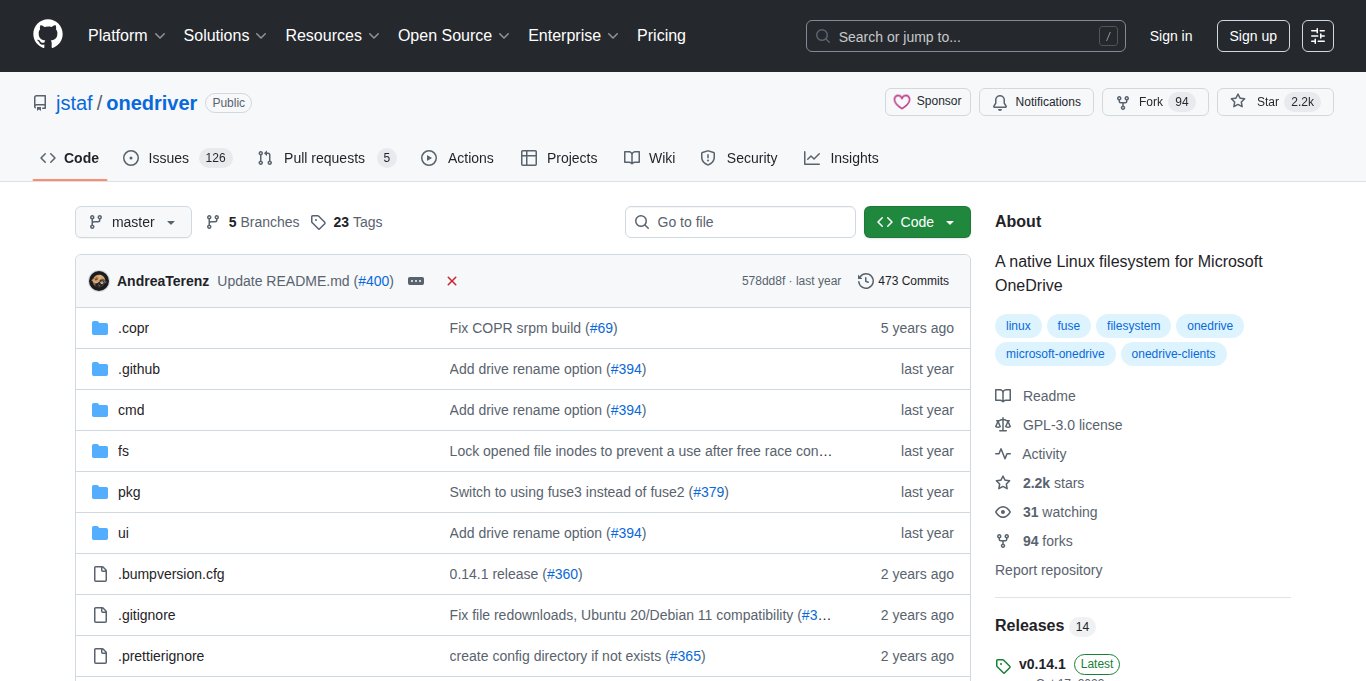Click the red failed status X icon
Viewport: 1366px width, 681px height.
click(452, 281)
